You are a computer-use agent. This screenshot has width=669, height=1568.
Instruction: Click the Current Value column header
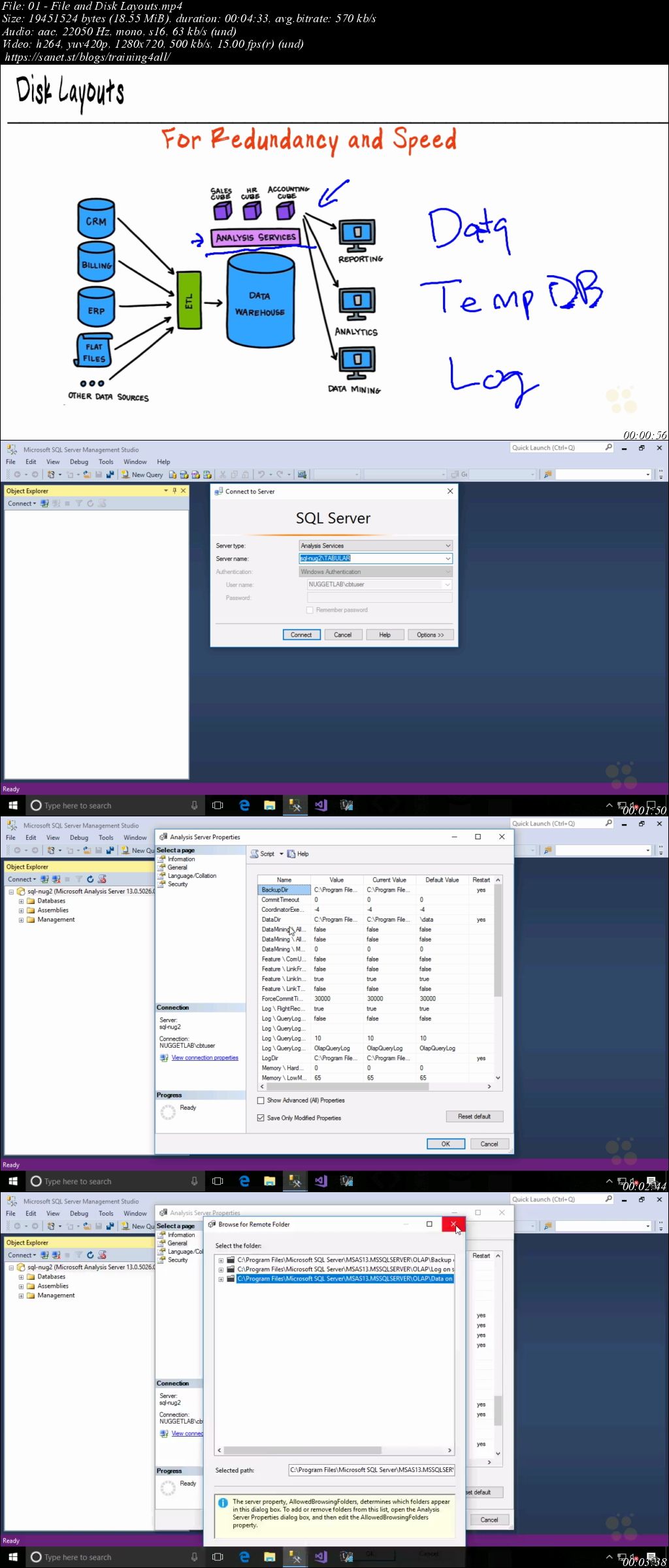coord(389,880)
